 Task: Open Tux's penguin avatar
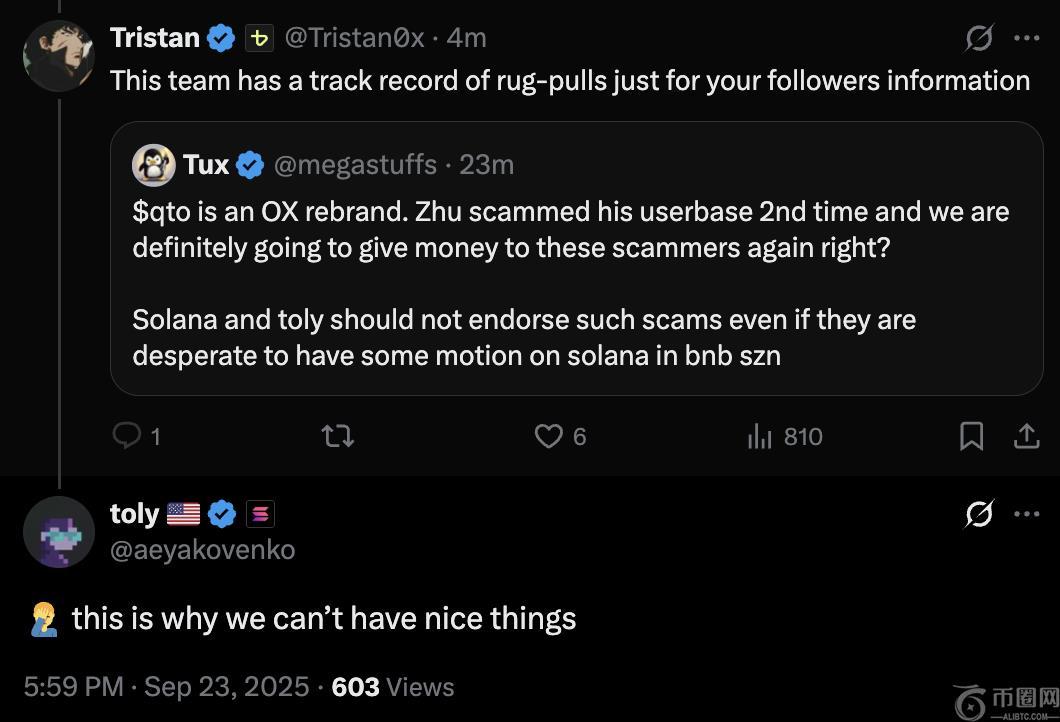click(153, 164)
